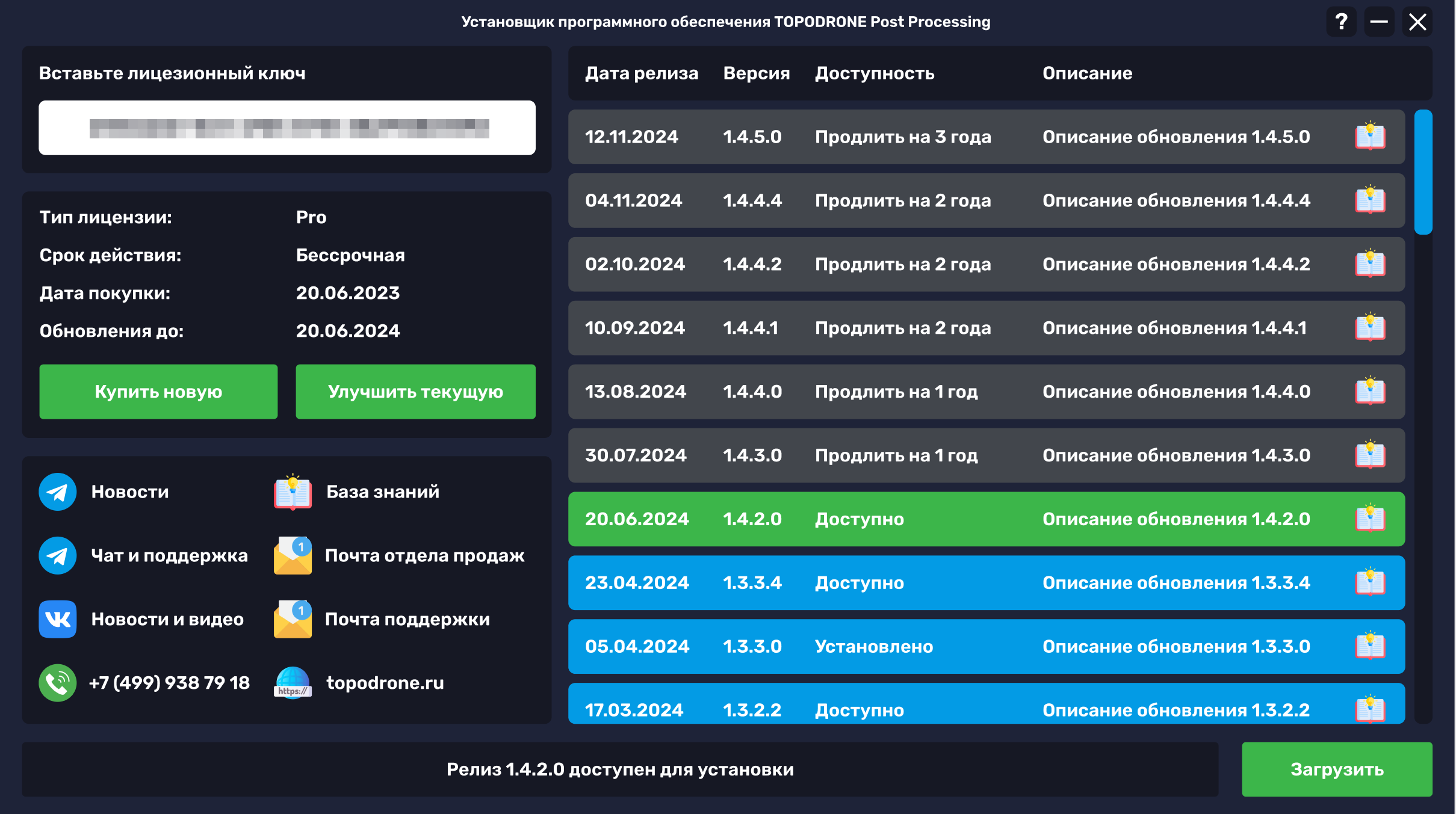Select release row dated 04.11.2024
Image resolution: width=1456 pixels, height=814 pixels.
tap(986, 200)
